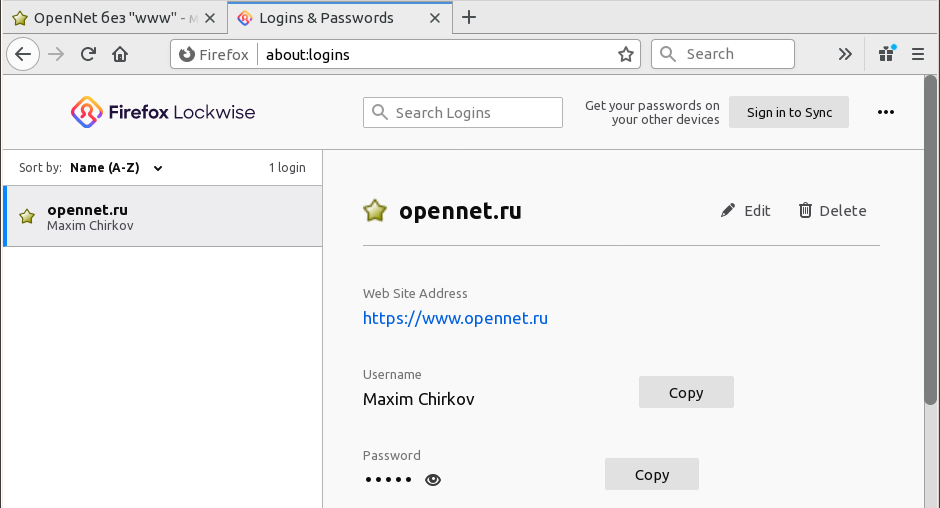The width and height of the screenshot is (940, 508).
Task: Open the extensions toolbar icon
Action: (886, 54)
